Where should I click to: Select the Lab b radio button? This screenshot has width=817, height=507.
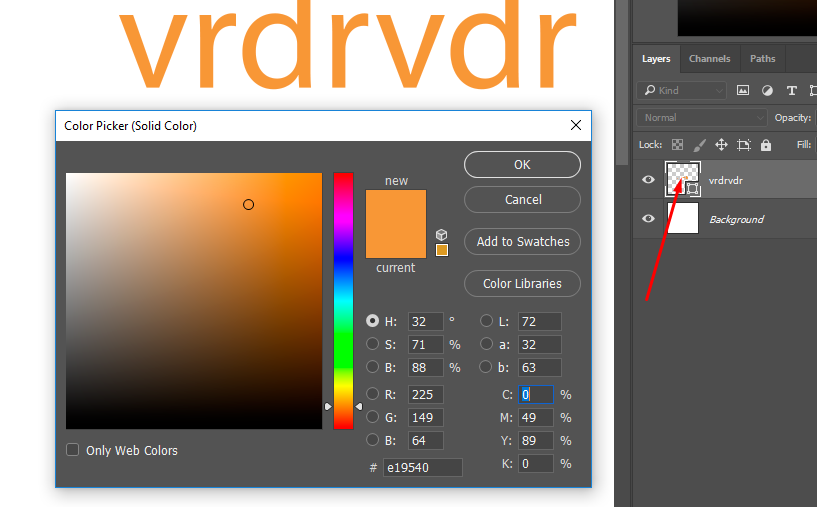[x=486, y=367]
